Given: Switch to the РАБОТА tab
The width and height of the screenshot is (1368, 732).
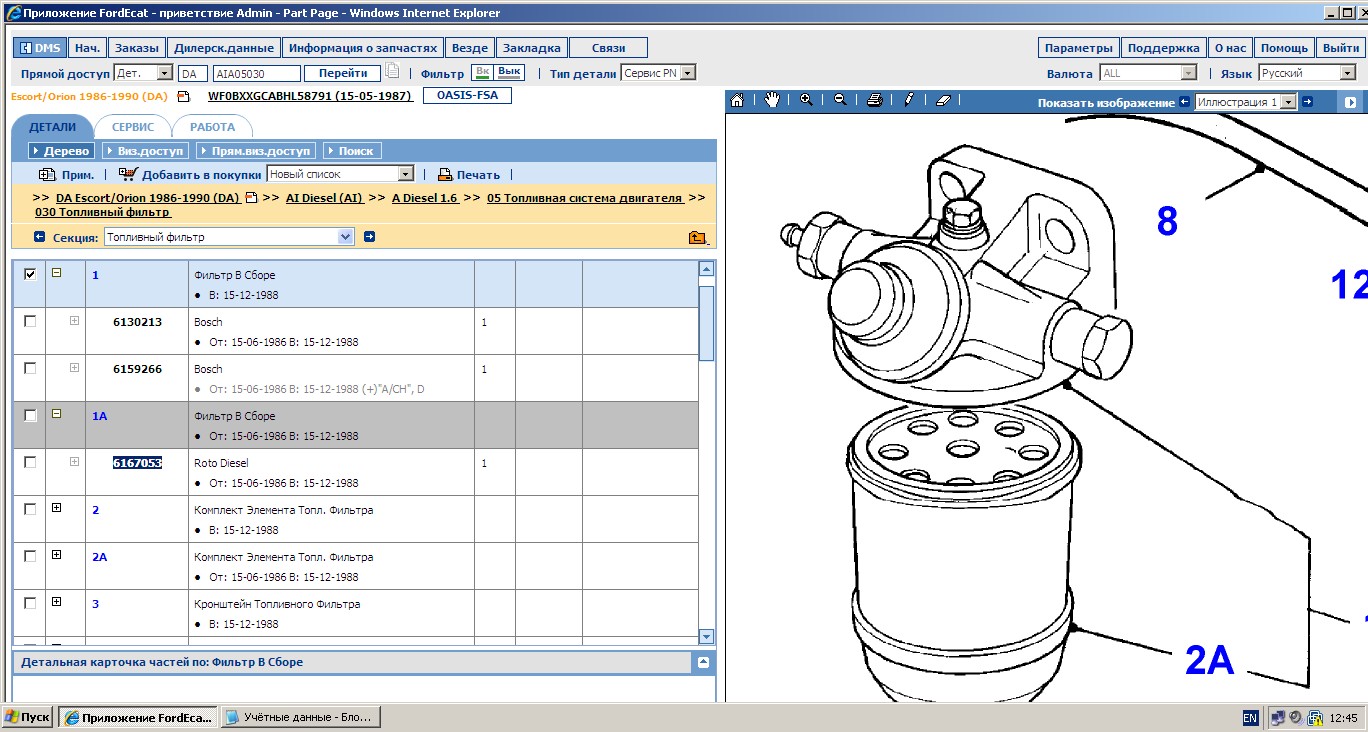Looking at the screenshot, I should pos(212,127).
